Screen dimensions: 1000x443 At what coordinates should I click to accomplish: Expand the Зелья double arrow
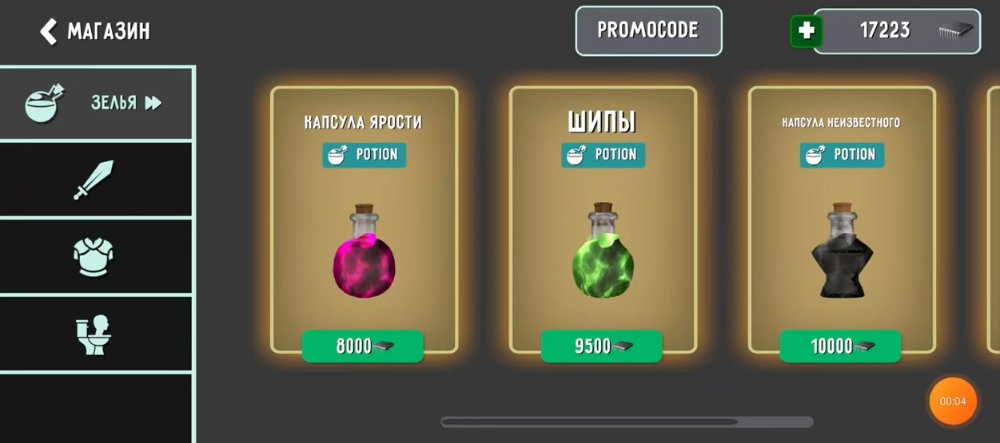pos(153,103)
